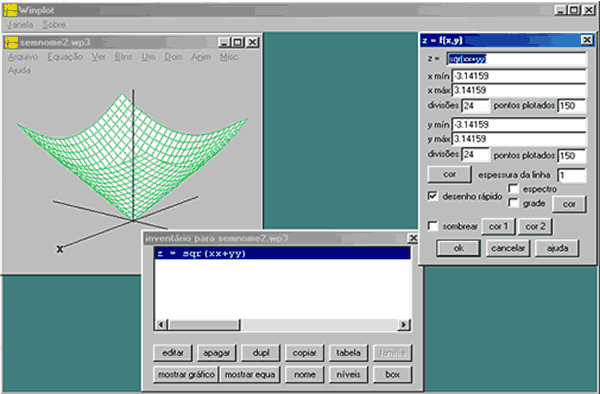Screen dimensions: 600x394
Task: Choose shading color via cor 1 button
Action: click(x=498, y=226)
